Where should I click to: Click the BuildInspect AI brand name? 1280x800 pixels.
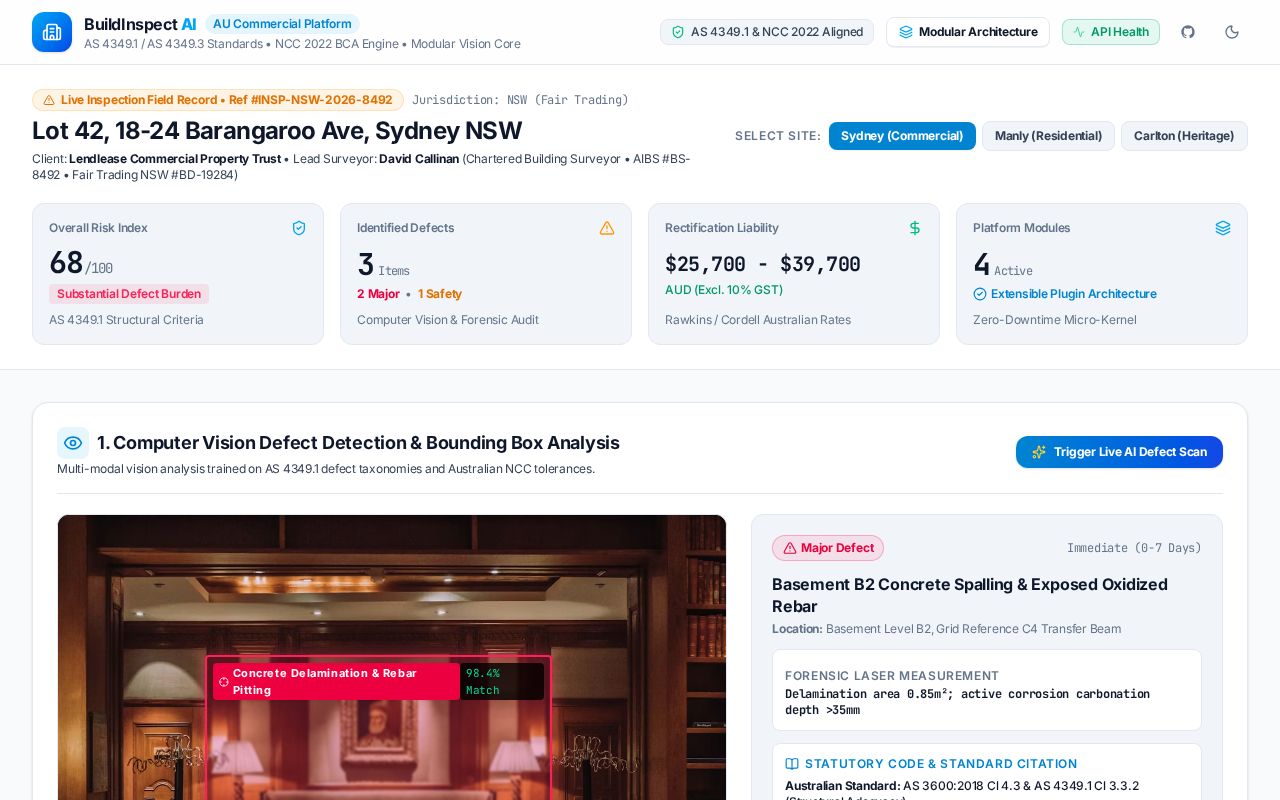140,24
